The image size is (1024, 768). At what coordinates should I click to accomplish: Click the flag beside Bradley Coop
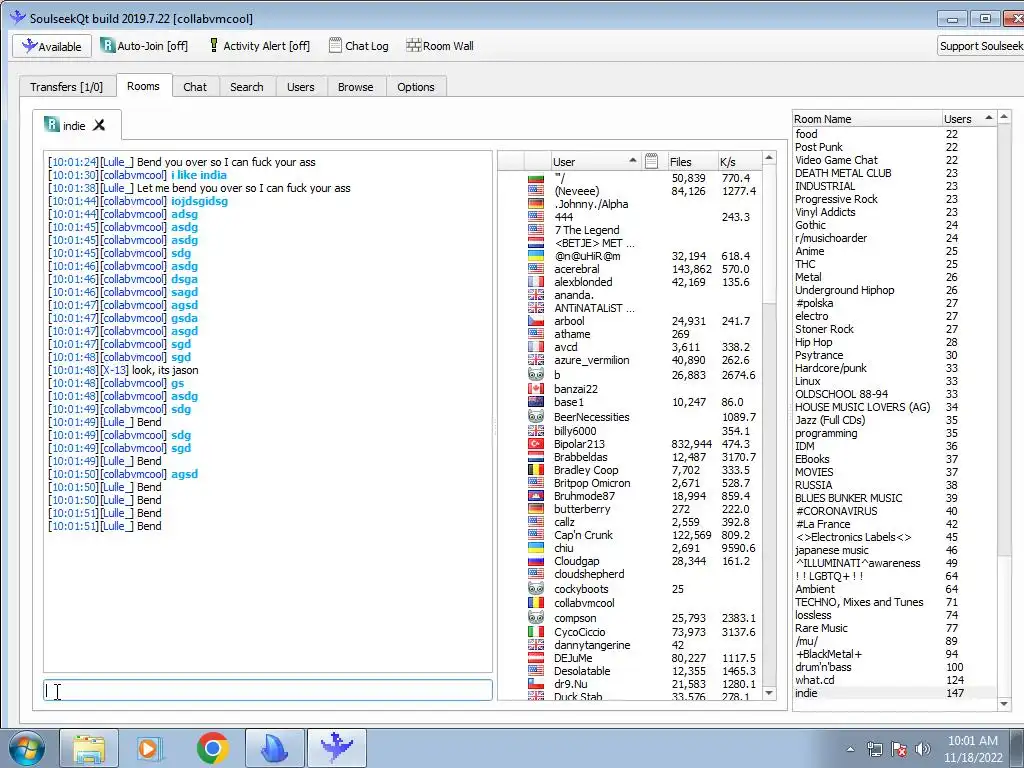(536, 470)
